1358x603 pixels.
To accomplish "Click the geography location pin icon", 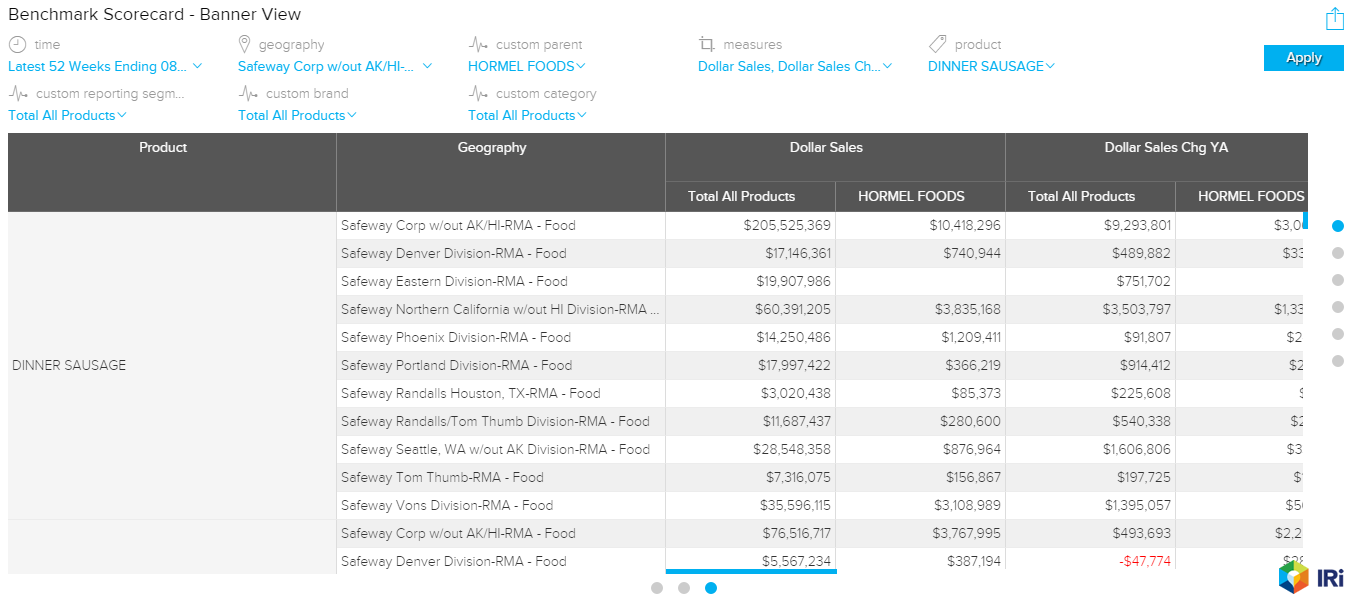I will [x=244, y=44].
